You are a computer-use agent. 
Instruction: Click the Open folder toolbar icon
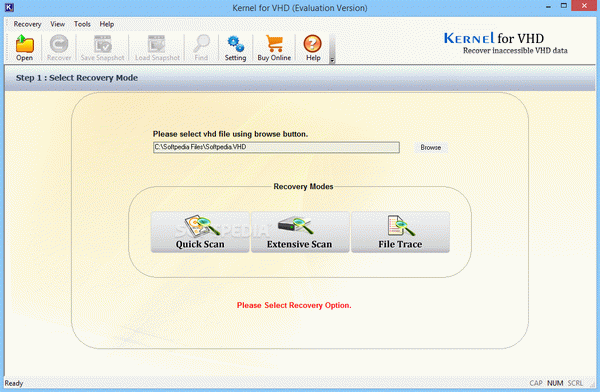pyautogui.click(x=24, y=48)
